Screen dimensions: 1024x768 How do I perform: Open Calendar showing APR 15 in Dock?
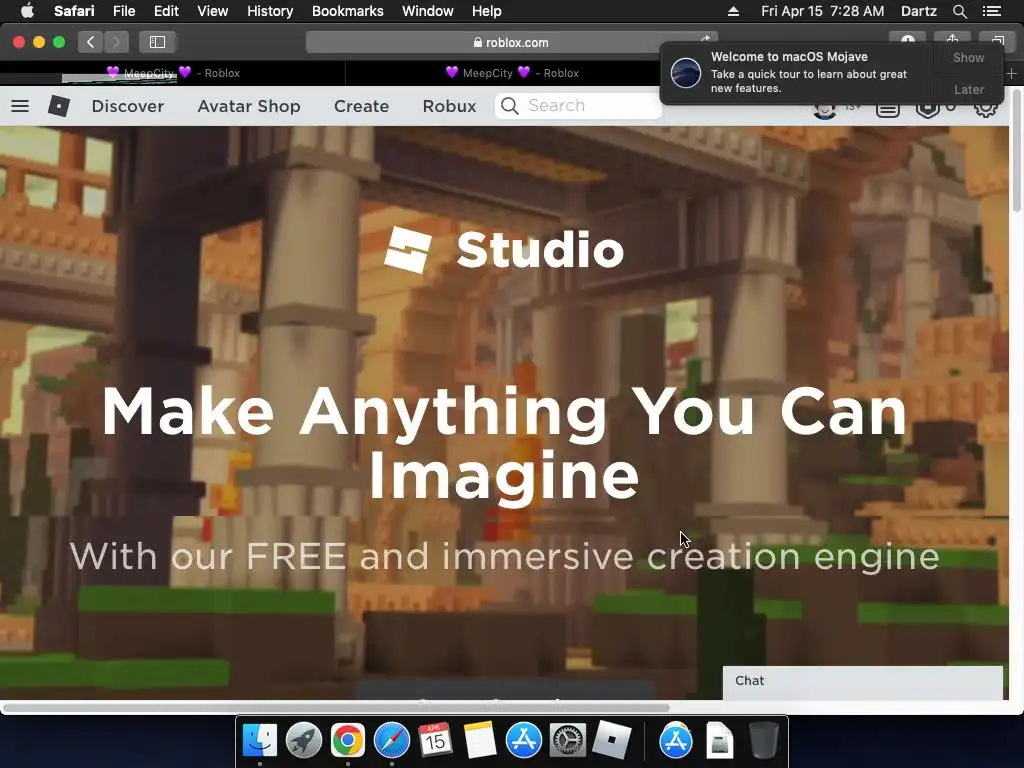click(436, 741)
